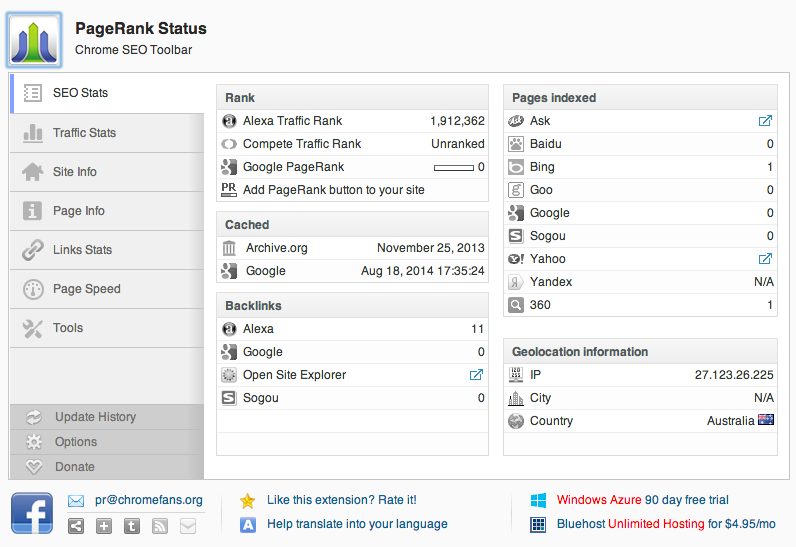
Task: Click the Donate entry
Action: coord(107,467)
